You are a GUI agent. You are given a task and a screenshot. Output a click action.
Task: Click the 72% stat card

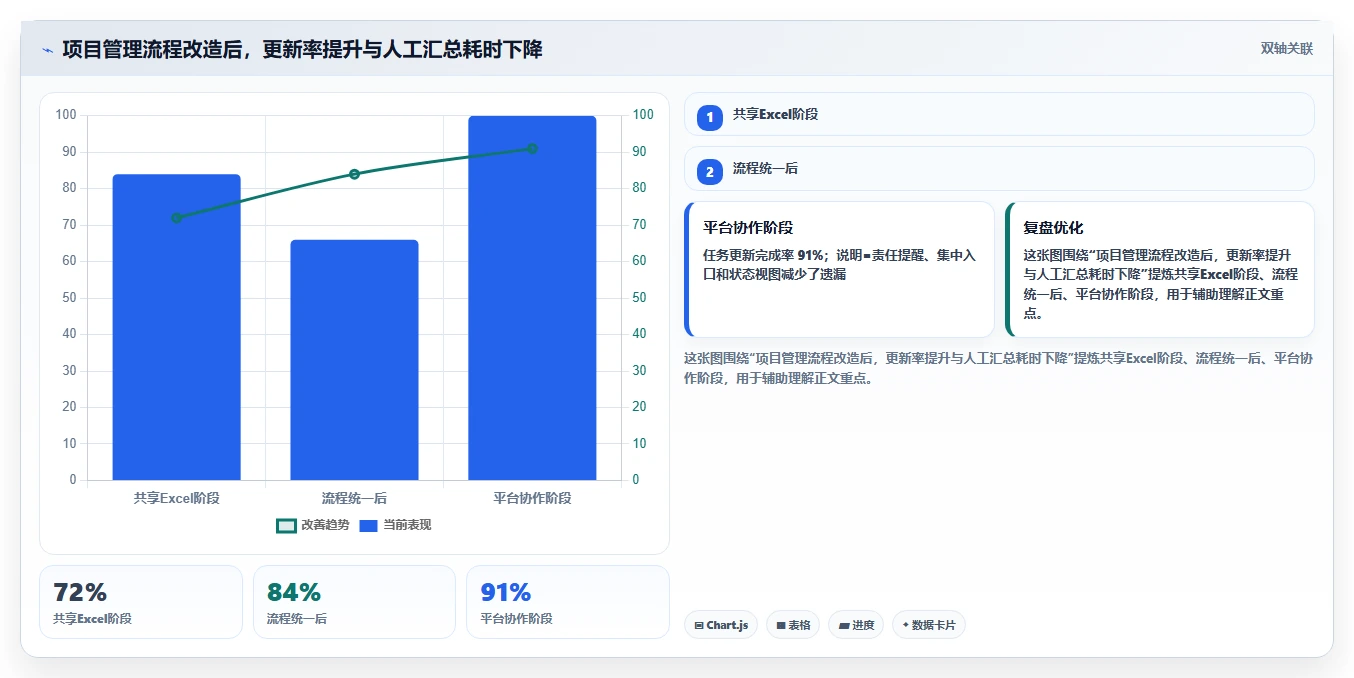coord(141,602)
